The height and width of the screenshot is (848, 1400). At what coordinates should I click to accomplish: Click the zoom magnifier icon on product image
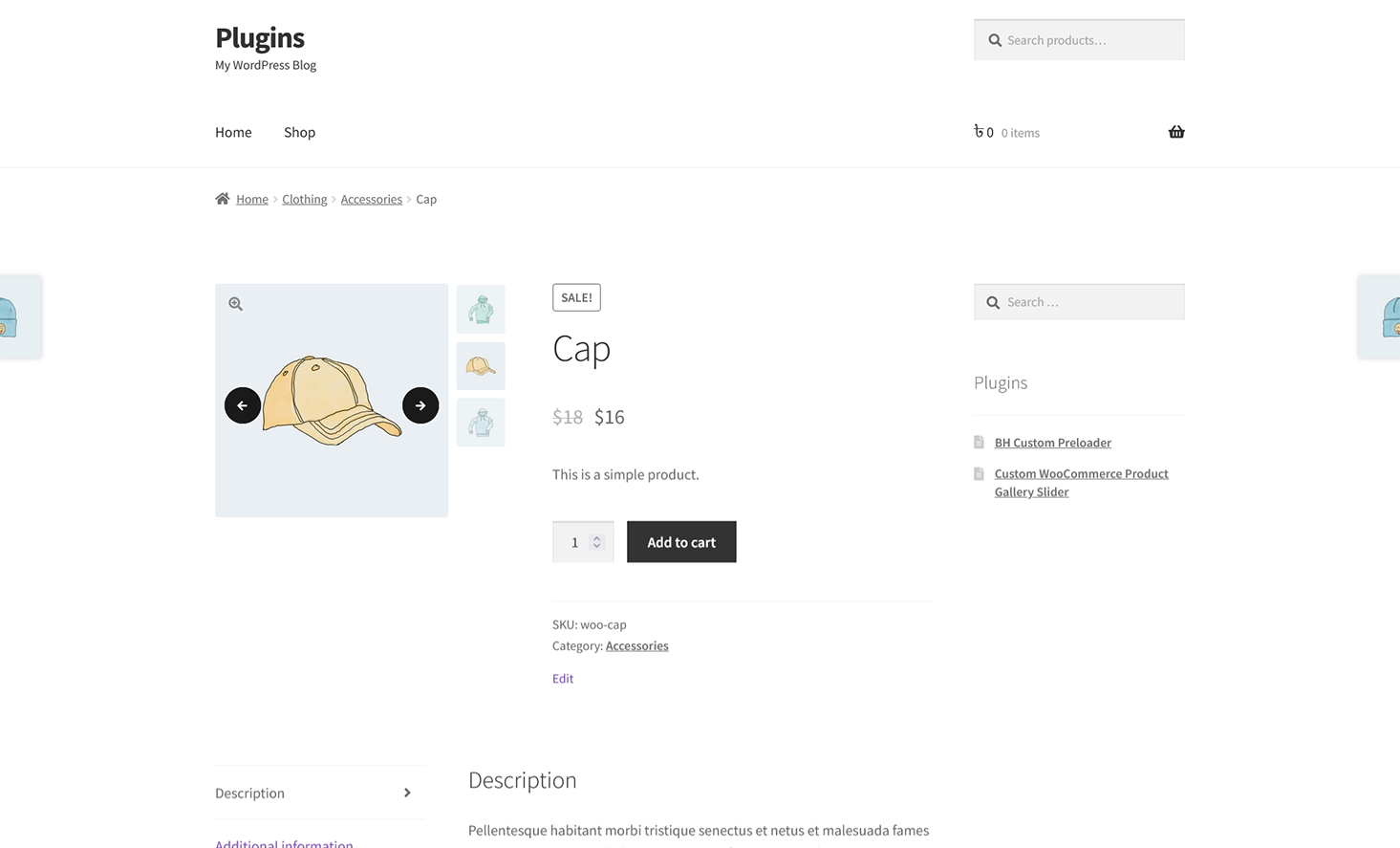tap(235, 304)
